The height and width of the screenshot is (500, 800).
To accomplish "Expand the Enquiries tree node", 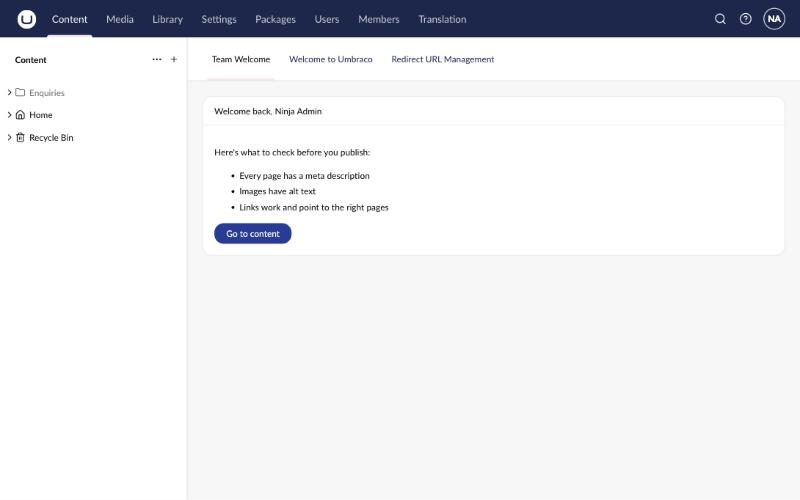I will 9,92.
